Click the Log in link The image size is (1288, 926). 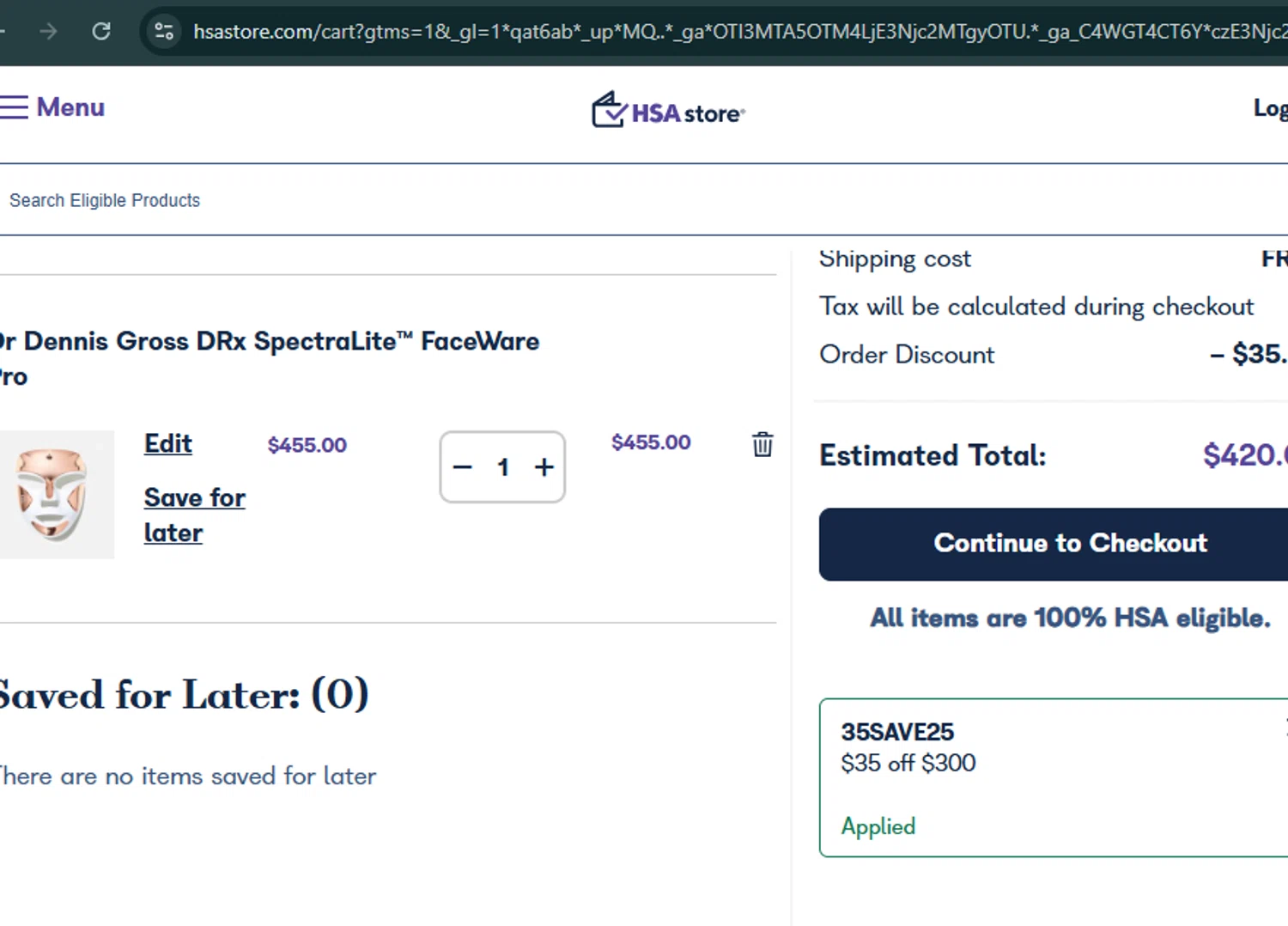[1271, 108]
